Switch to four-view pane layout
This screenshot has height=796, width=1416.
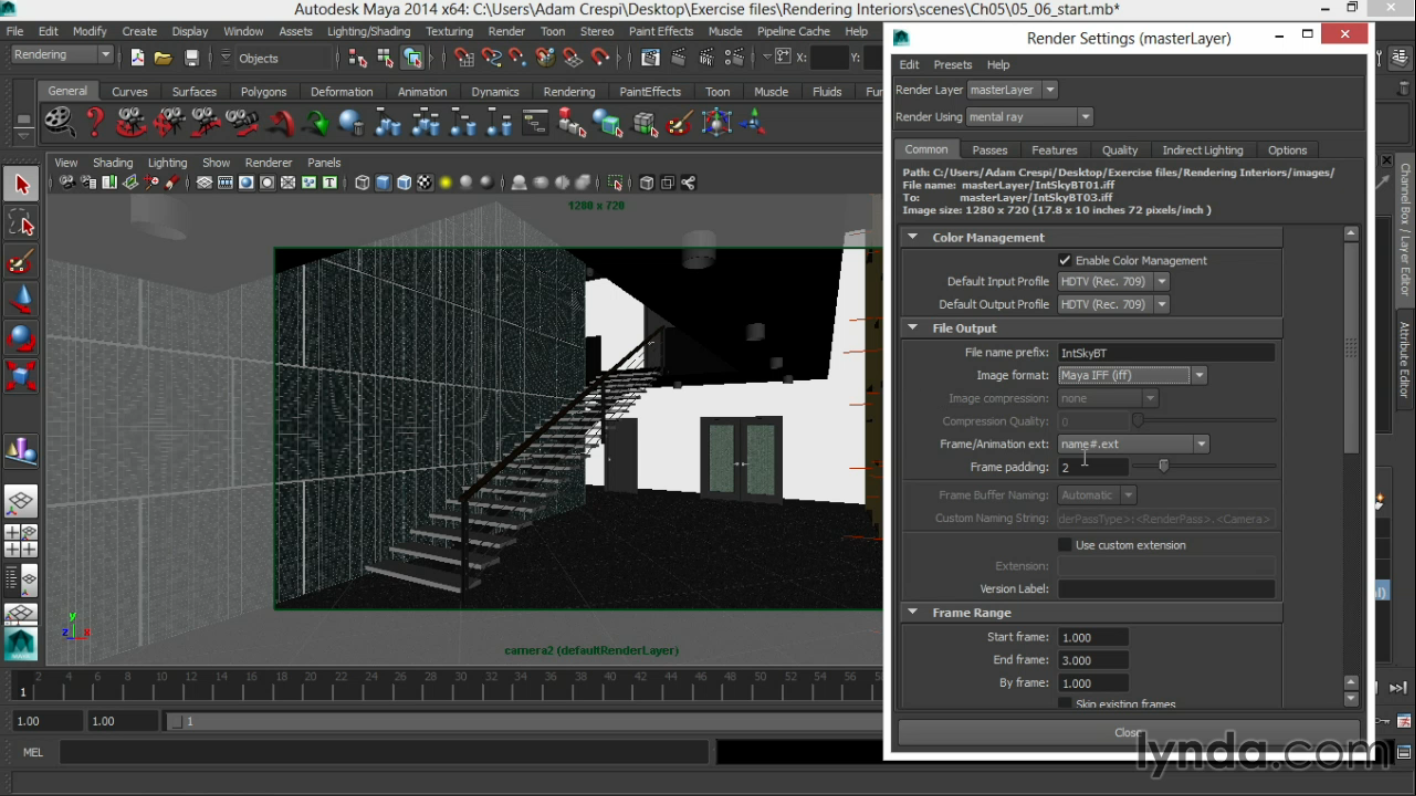pos(20,540)
